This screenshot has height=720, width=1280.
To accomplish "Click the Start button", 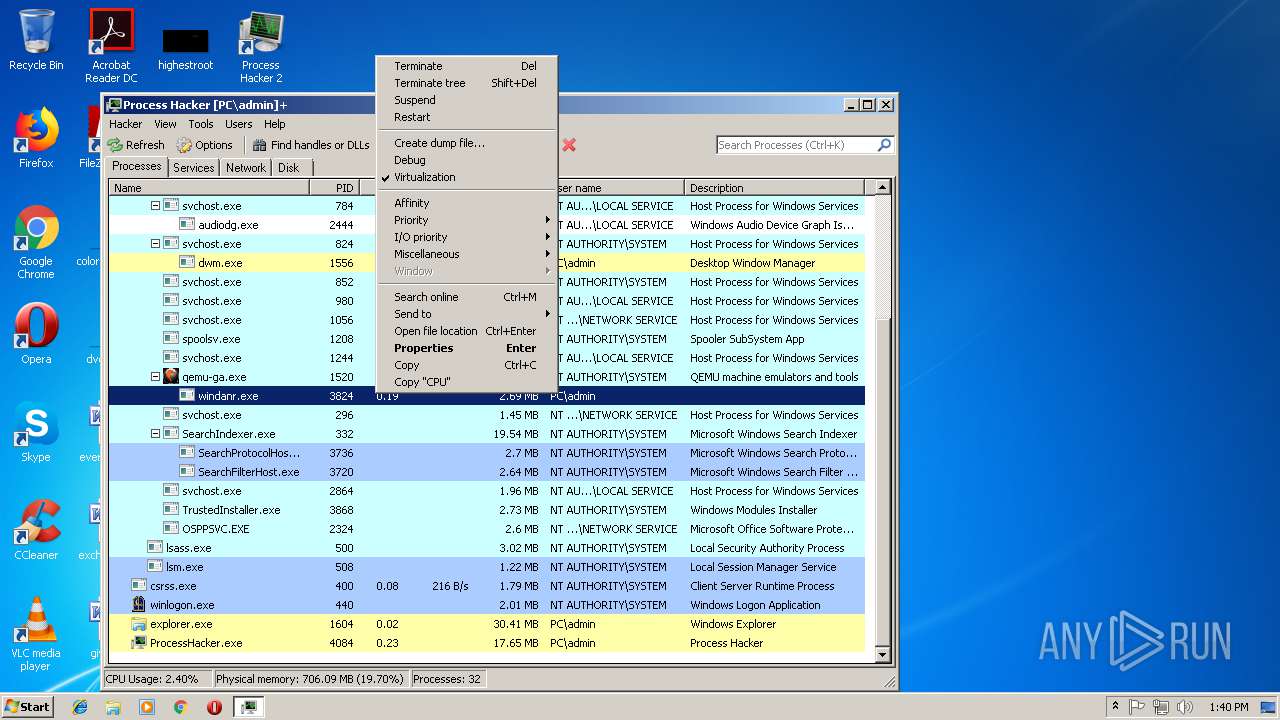I will click(x=28, y=707).
